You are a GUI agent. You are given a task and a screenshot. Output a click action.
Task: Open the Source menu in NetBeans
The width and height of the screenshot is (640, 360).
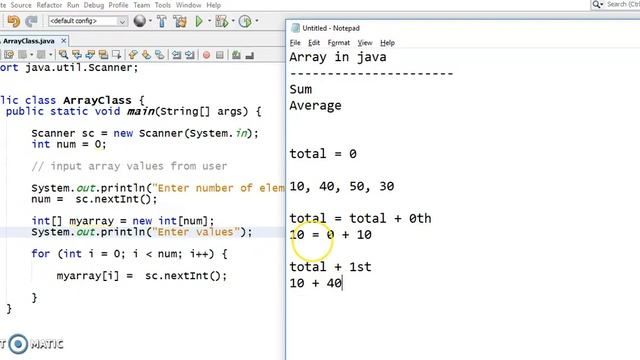coord(21,5)
